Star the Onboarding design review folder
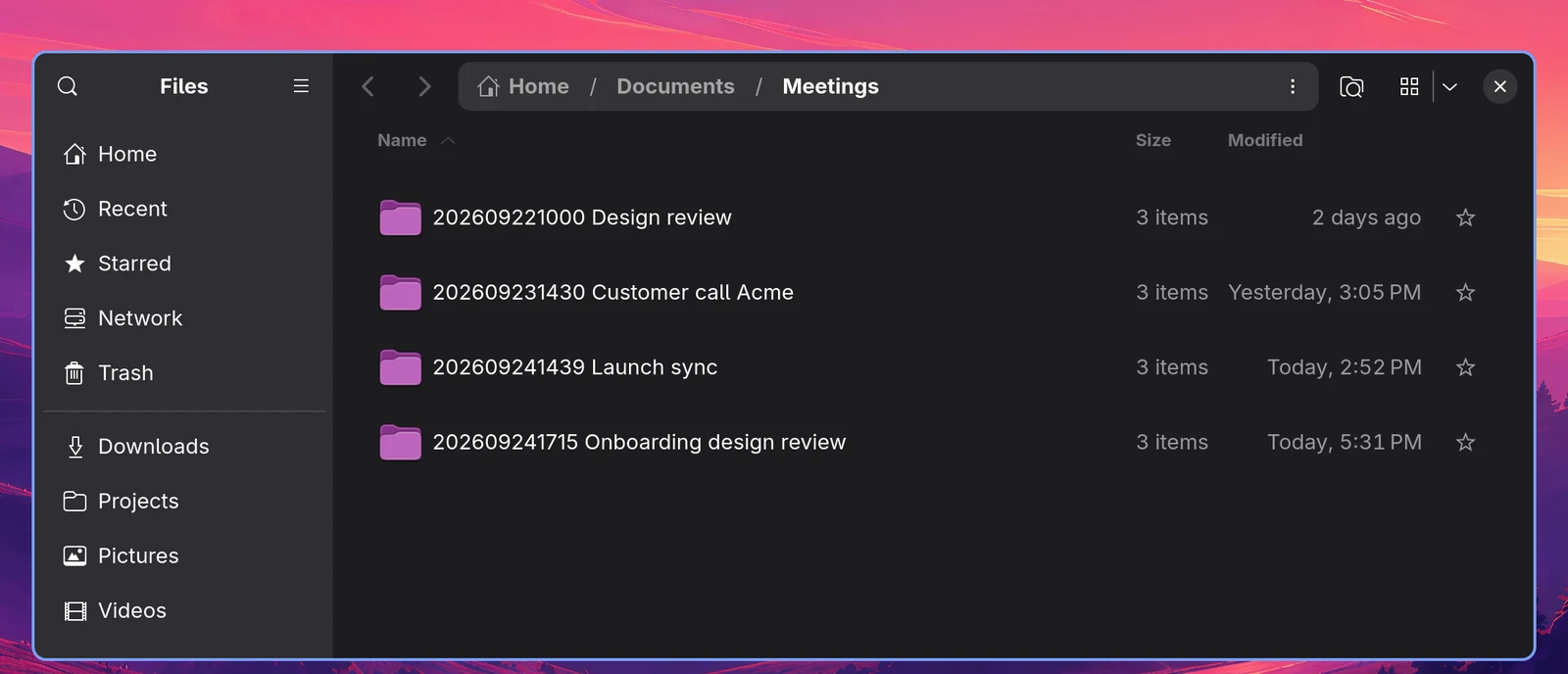1568x674 pixels. coord(1465,442)
